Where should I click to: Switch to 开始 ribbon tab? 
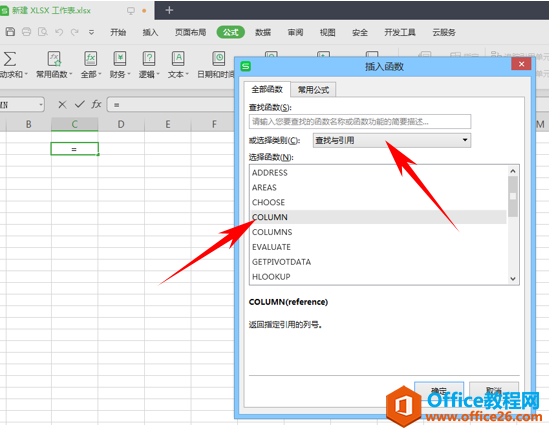coord(118,32)
